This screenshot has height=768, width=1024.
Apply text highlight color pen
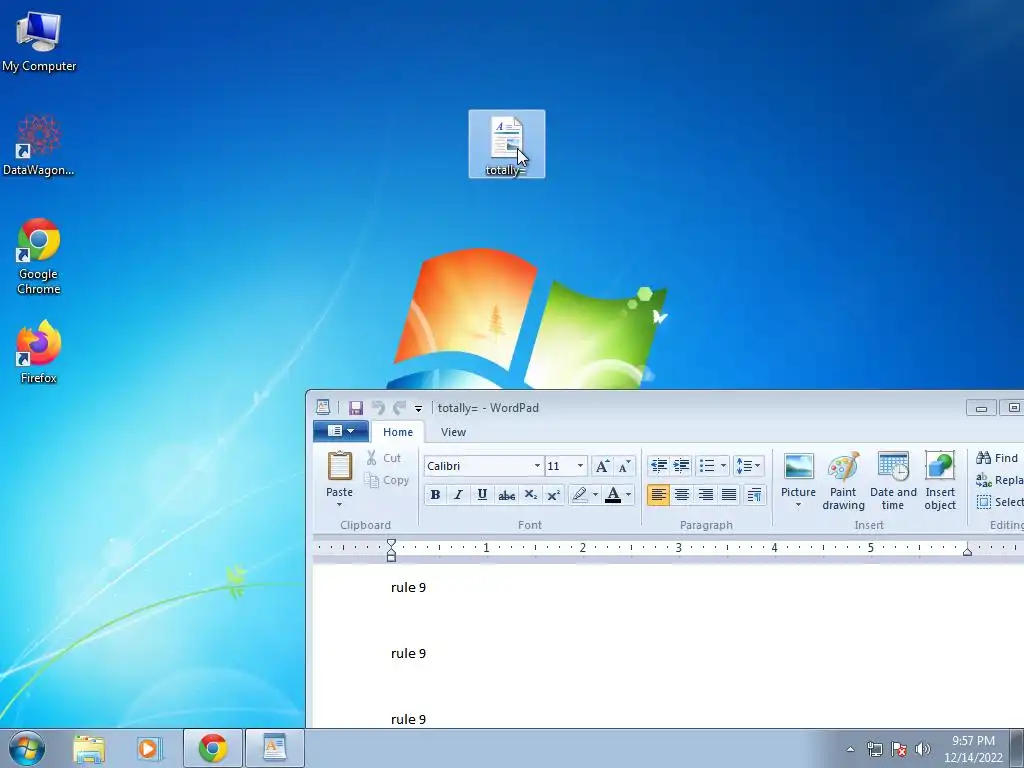[579, 494]
